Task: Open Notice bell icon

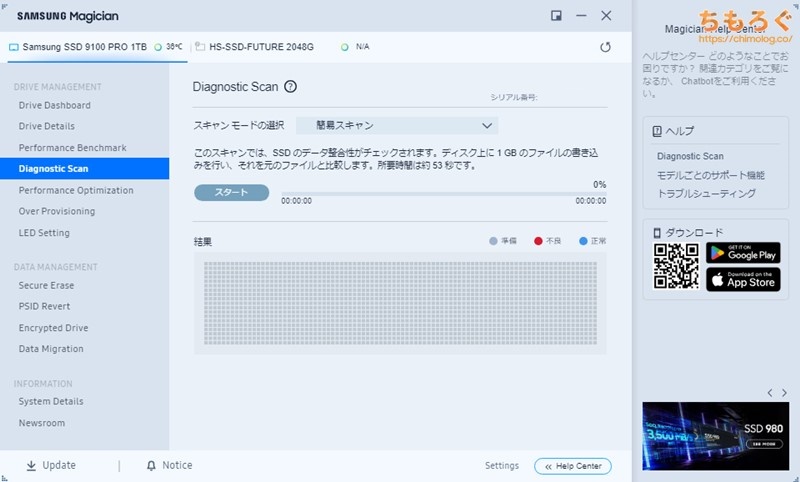Action: coord(151,465)
